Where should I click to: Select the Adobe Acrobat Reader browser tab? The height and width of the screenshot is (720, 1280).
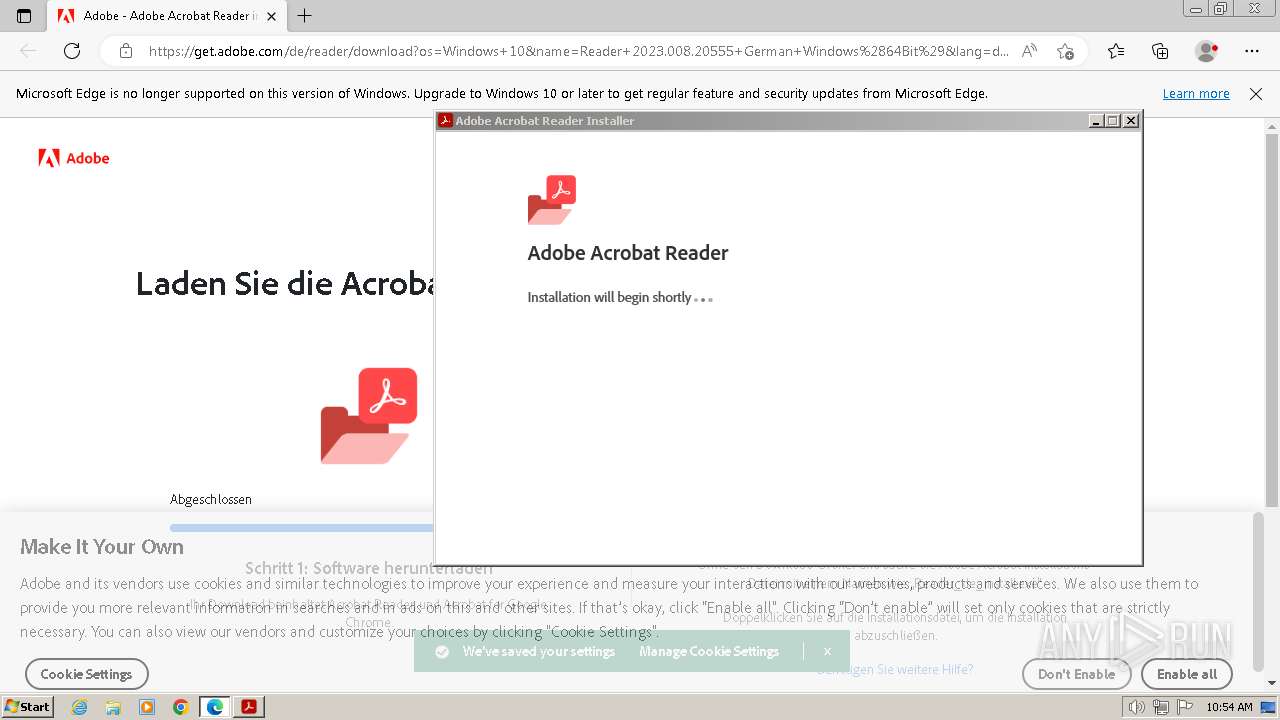click(x=166, y=16)
